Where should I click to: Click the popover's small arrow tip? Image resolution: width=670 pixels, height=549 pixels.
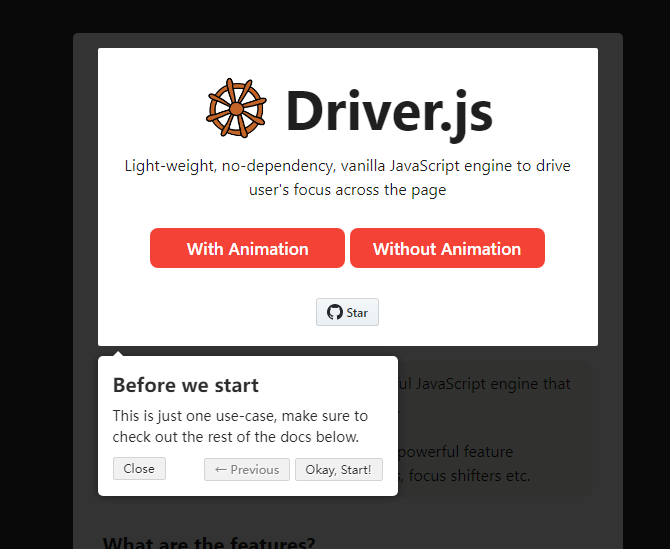(x=119, y=353)
